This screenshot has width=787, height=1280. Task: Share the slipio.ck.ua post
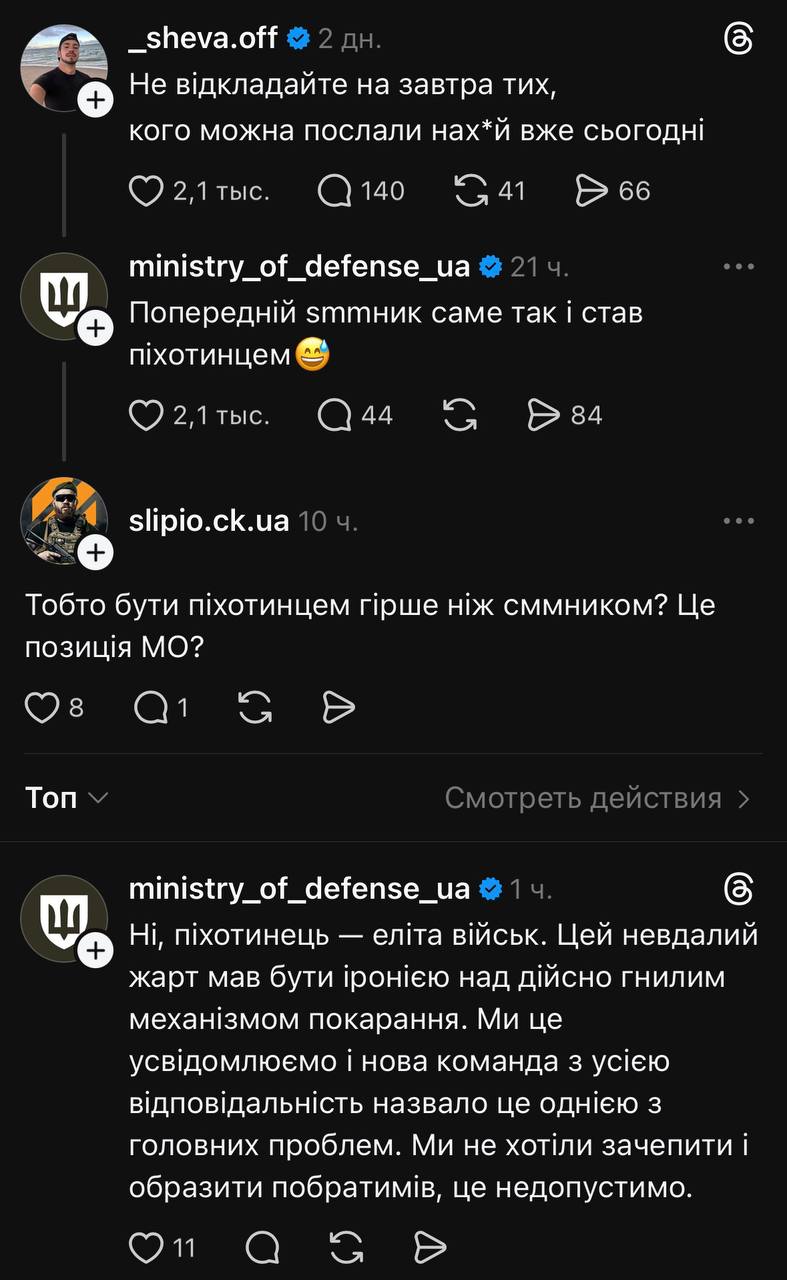click(339, 708)
